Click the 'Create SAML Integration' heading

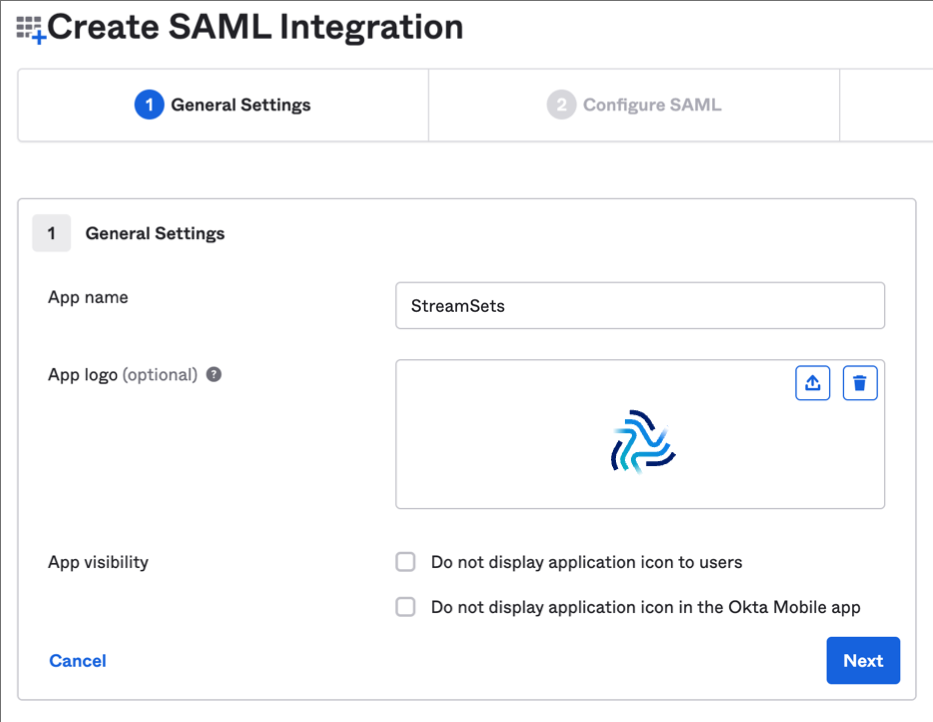coord(255,27)
